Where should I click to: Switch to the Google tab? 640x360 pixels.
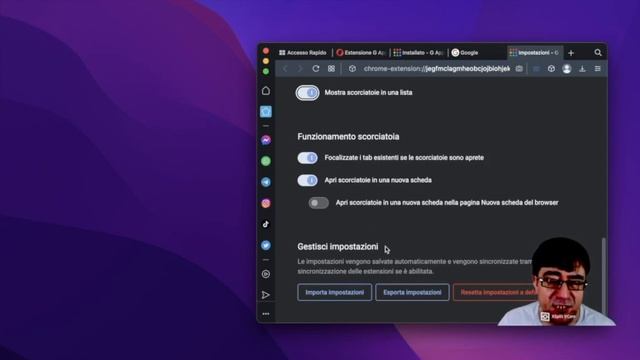478,53
